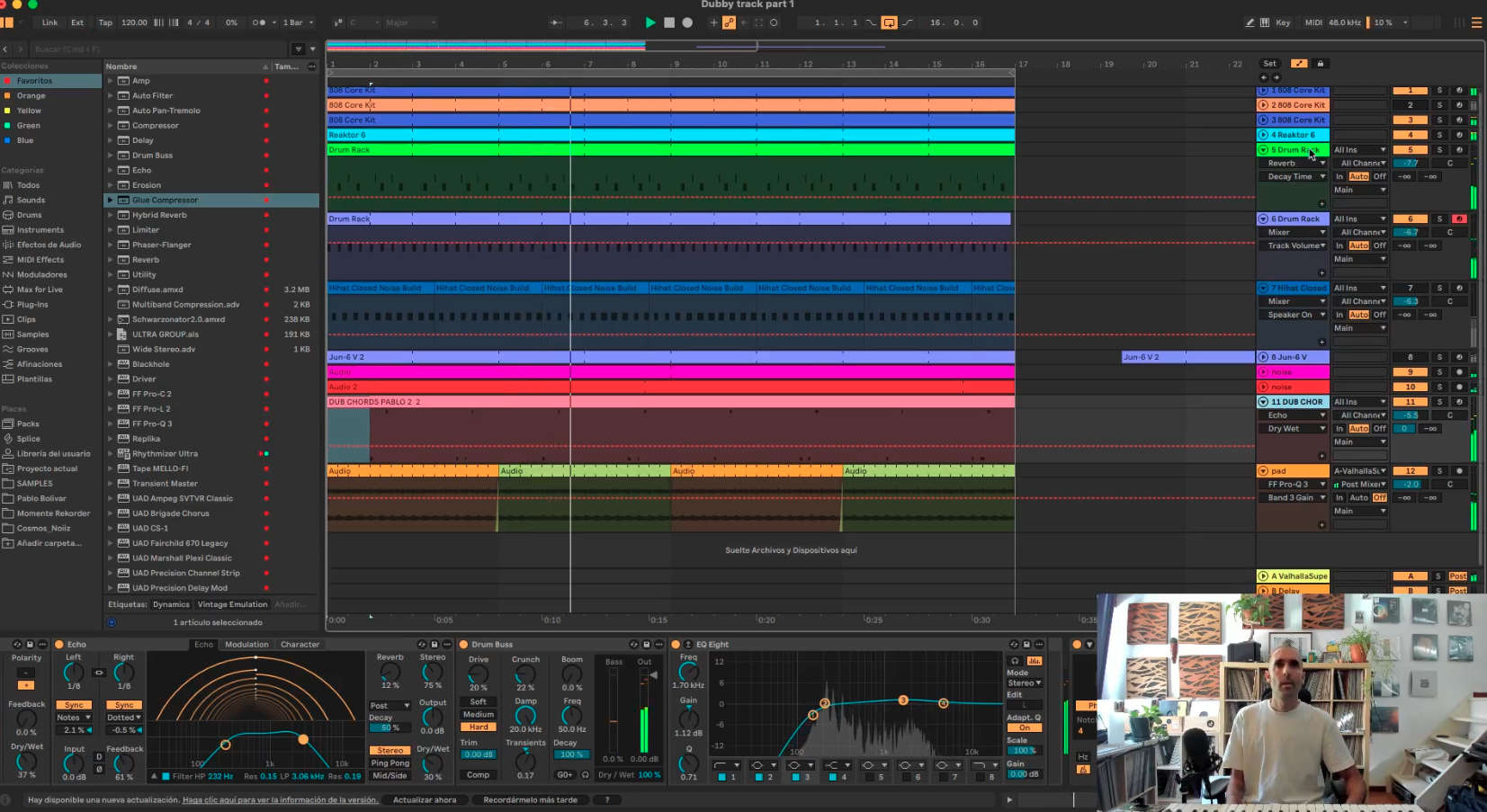Viewport: 1487px width, 812px height.
Task: Toggle the arrangement Loop switch
Action: point(889,22)
